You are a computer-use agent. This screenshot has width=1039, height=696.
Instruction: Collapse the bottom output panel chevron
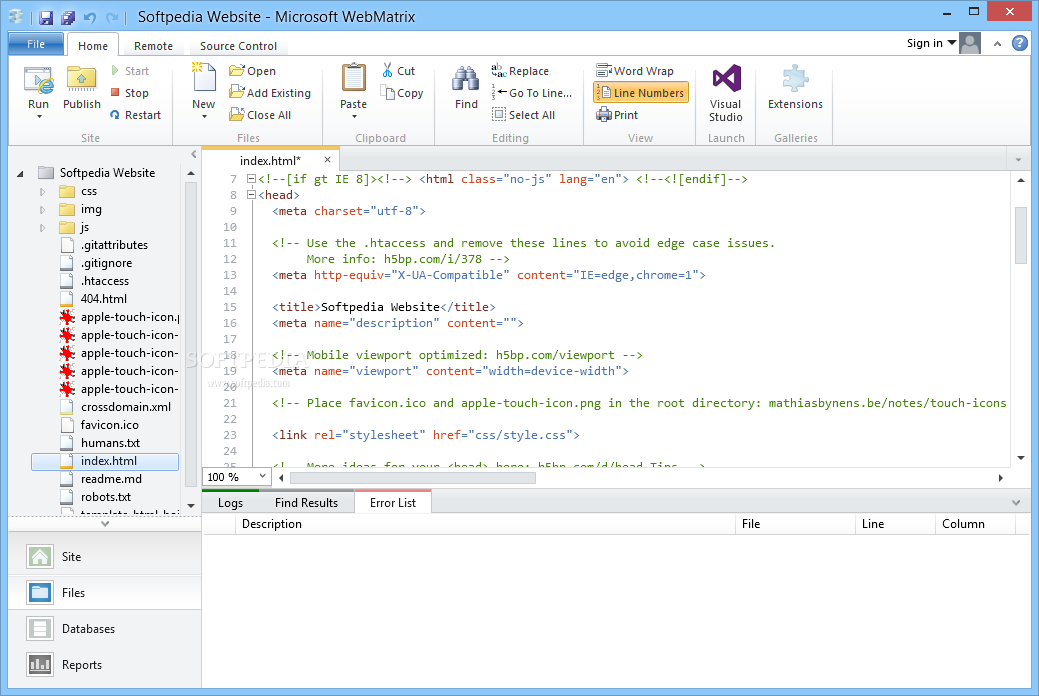(1016, 503)
